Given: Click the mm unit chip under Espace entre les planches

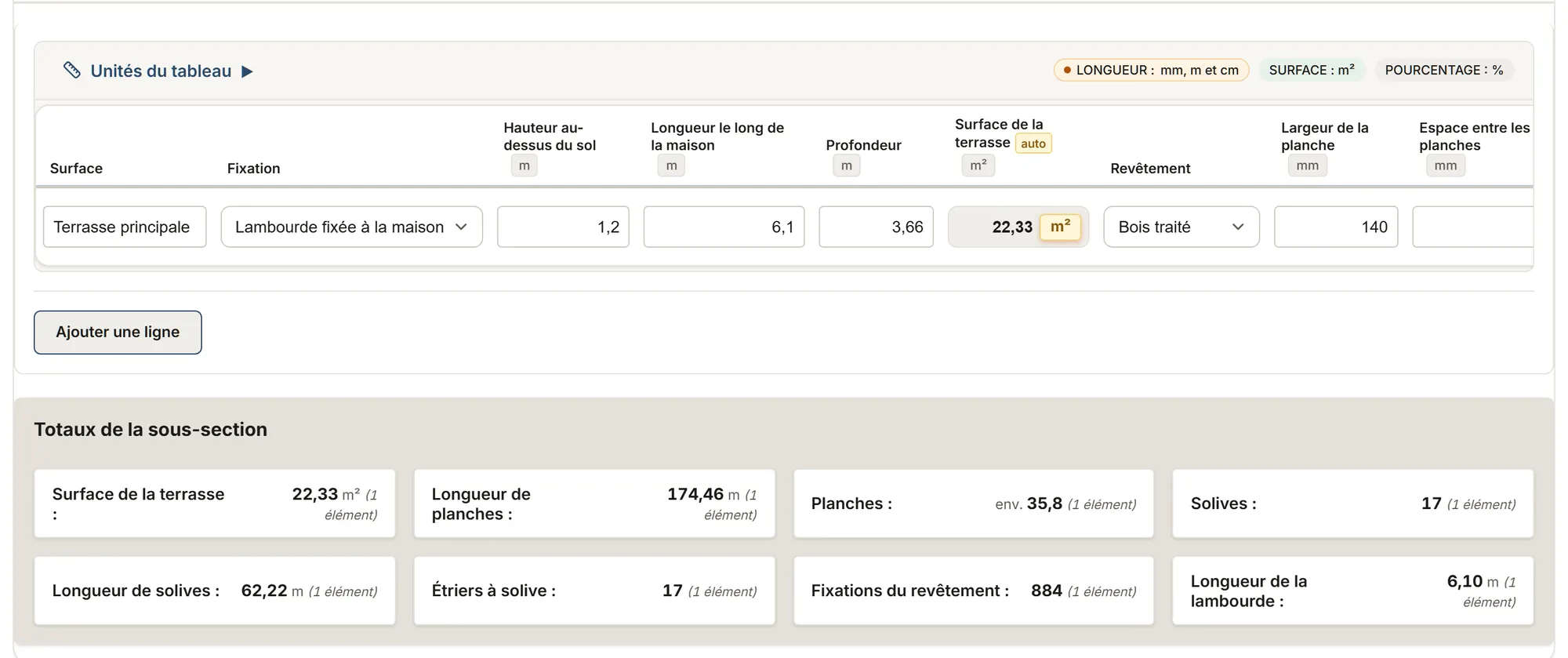Looking at the screenshot, I should click(1446, 165).
